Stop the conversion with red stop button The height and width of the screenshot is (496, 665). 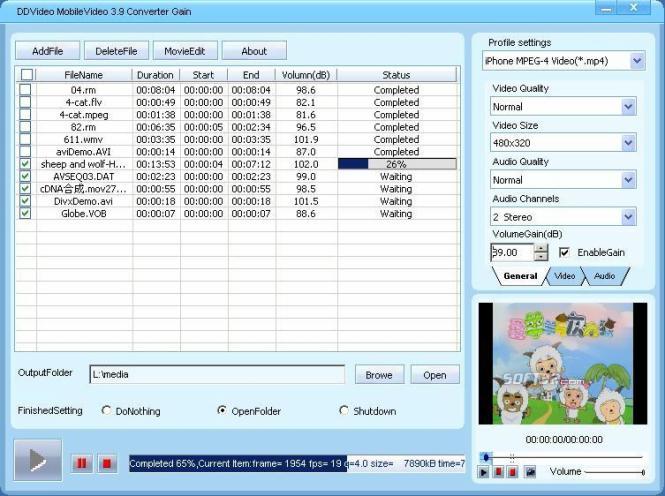[107, 463]
